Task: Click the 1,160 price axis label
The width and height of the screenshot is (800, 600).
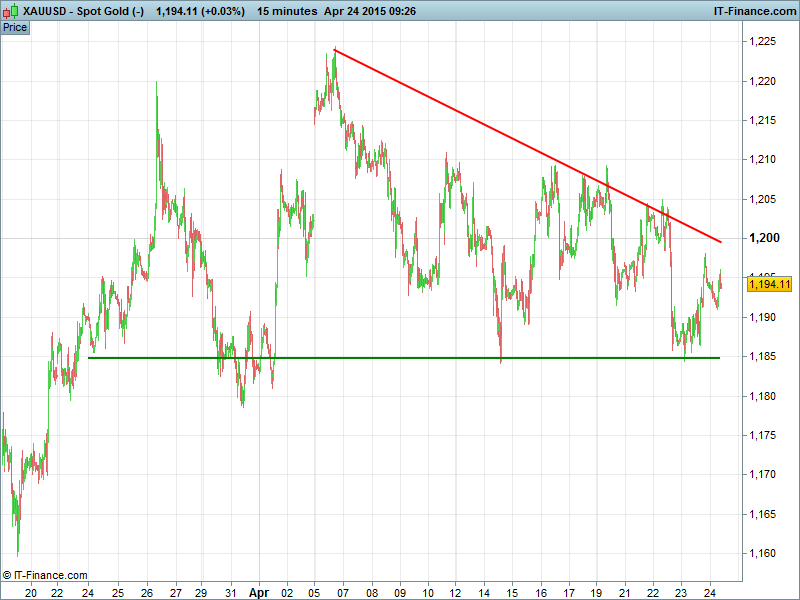Action: tap(763, 553)
